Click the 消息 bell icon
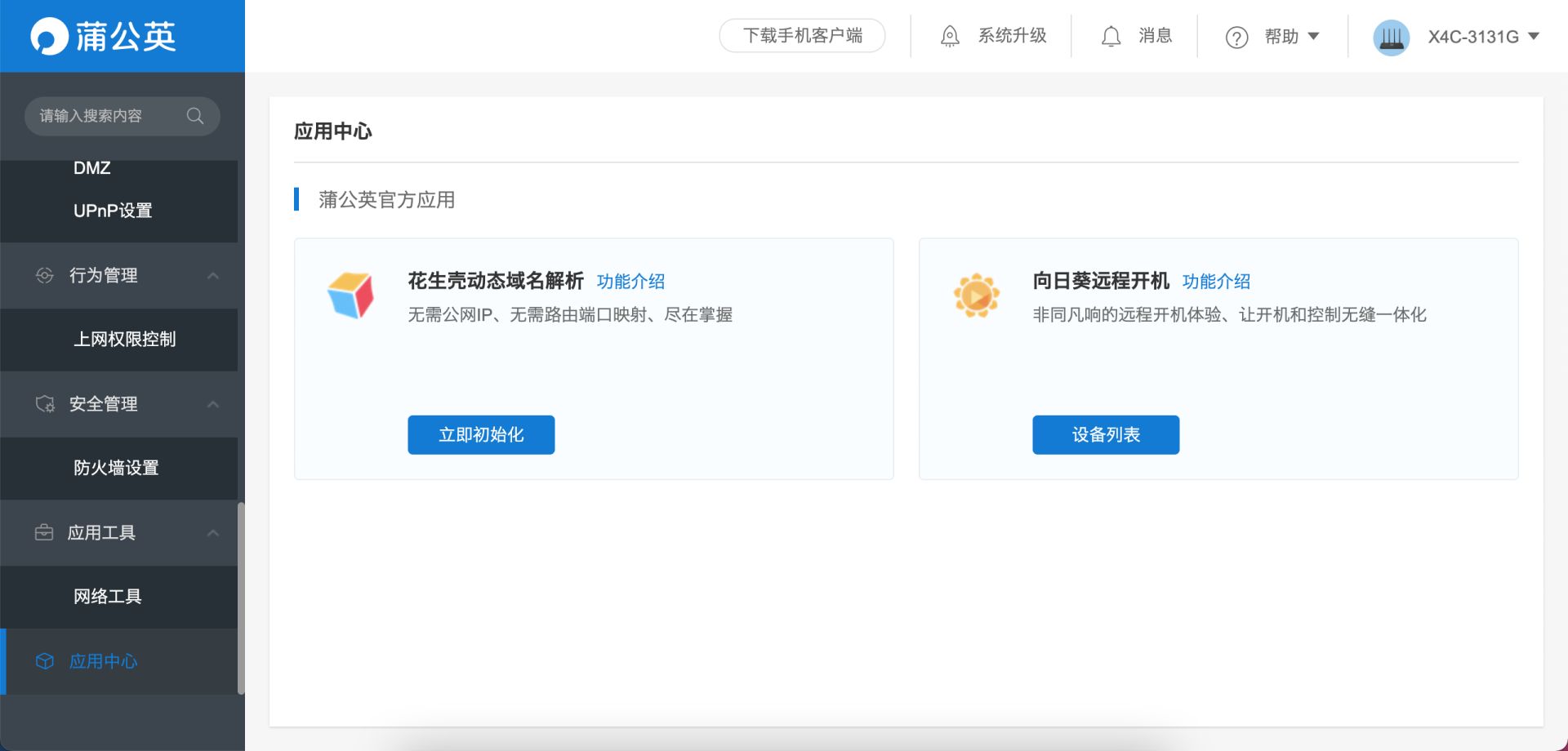The image size is (1568, 751). (x=1111, y=36)
